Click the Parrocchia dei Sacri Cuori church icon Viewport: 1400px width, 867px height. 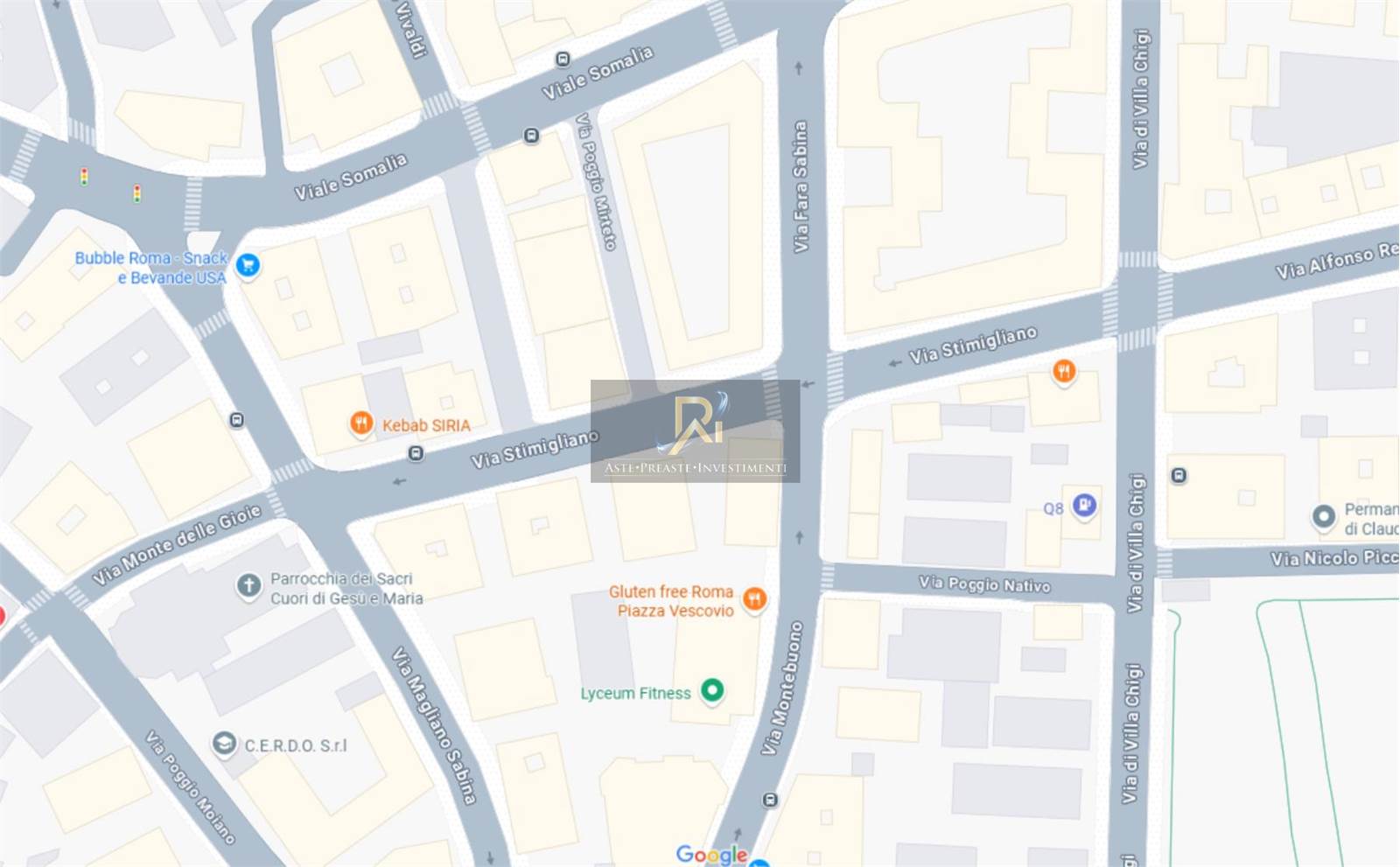(x=248, y=585)
